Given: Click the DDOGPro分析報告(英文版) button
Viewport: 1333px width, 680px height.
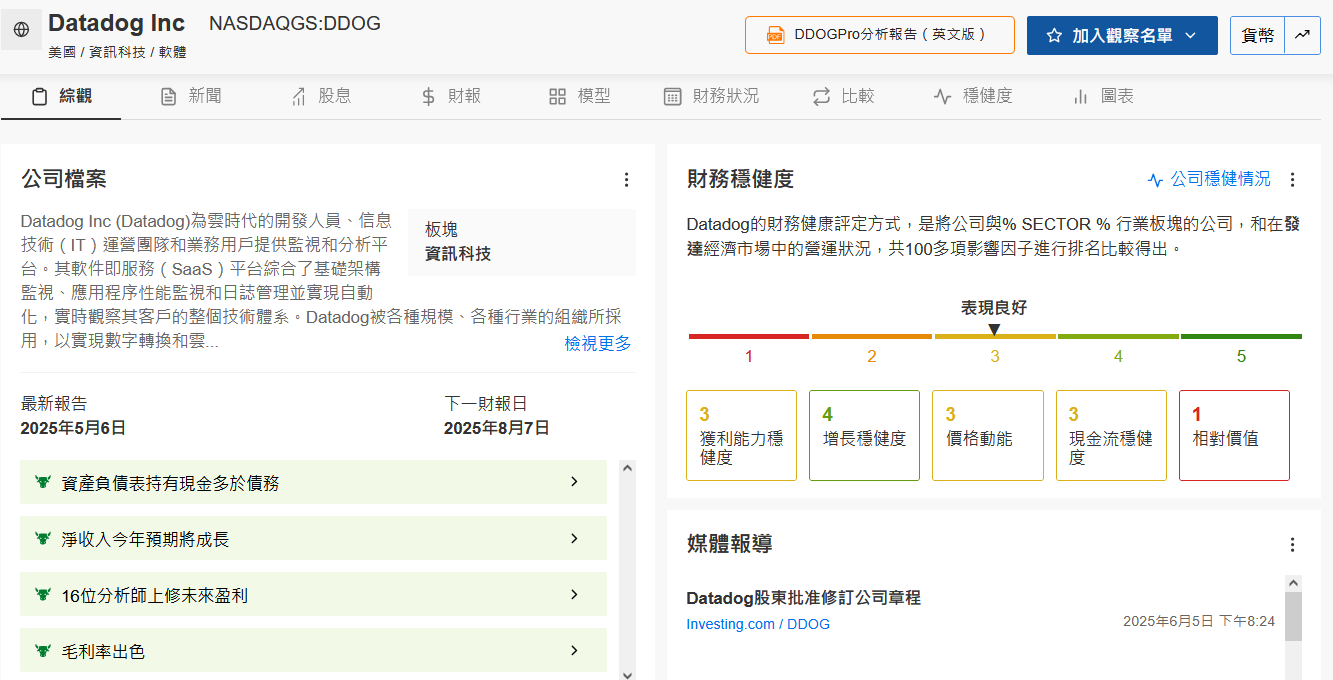Looking at the screenshot, I should coord(880,35).
